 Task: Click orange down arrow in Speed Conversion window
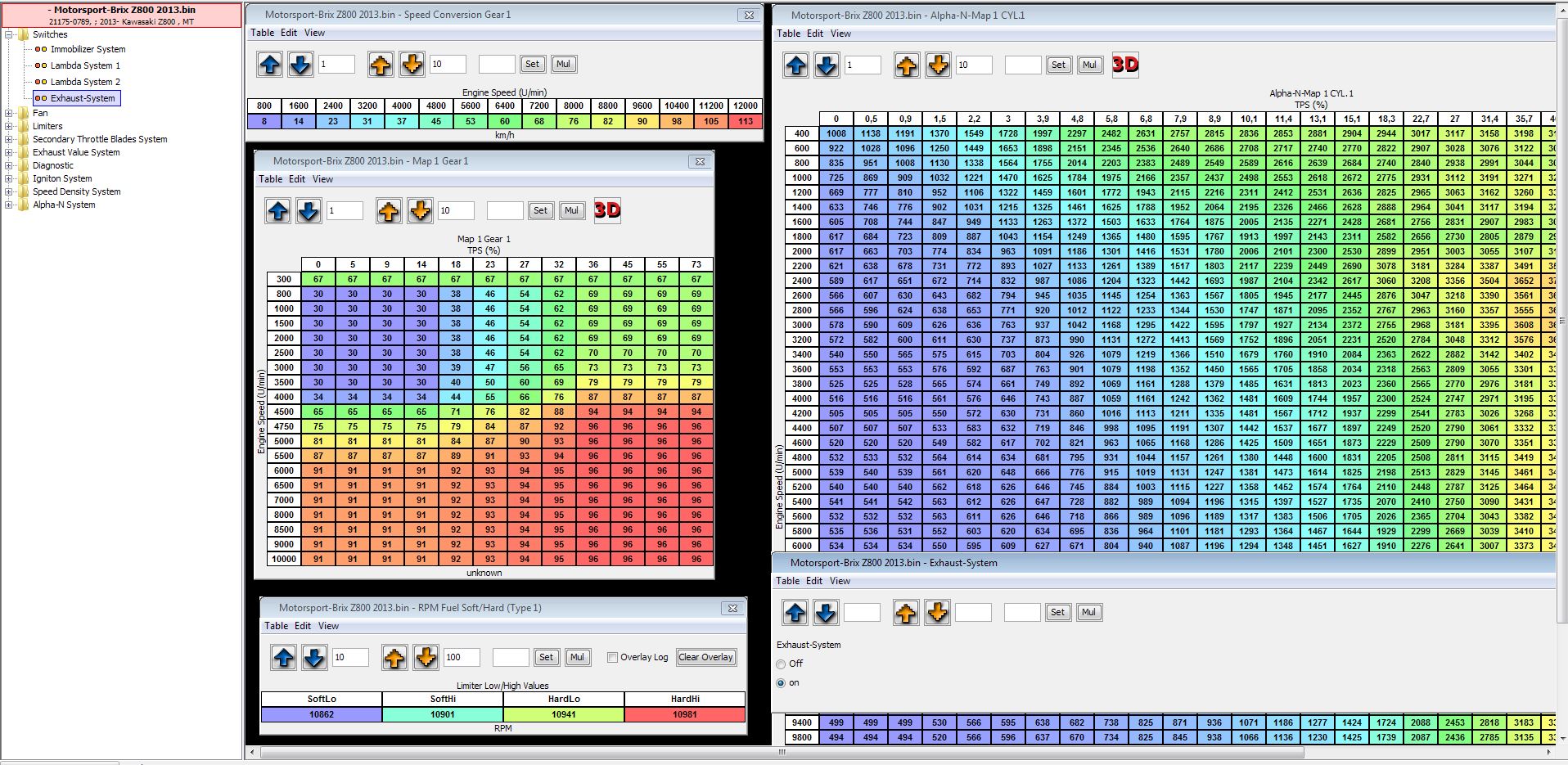click(x=412, y=64)
